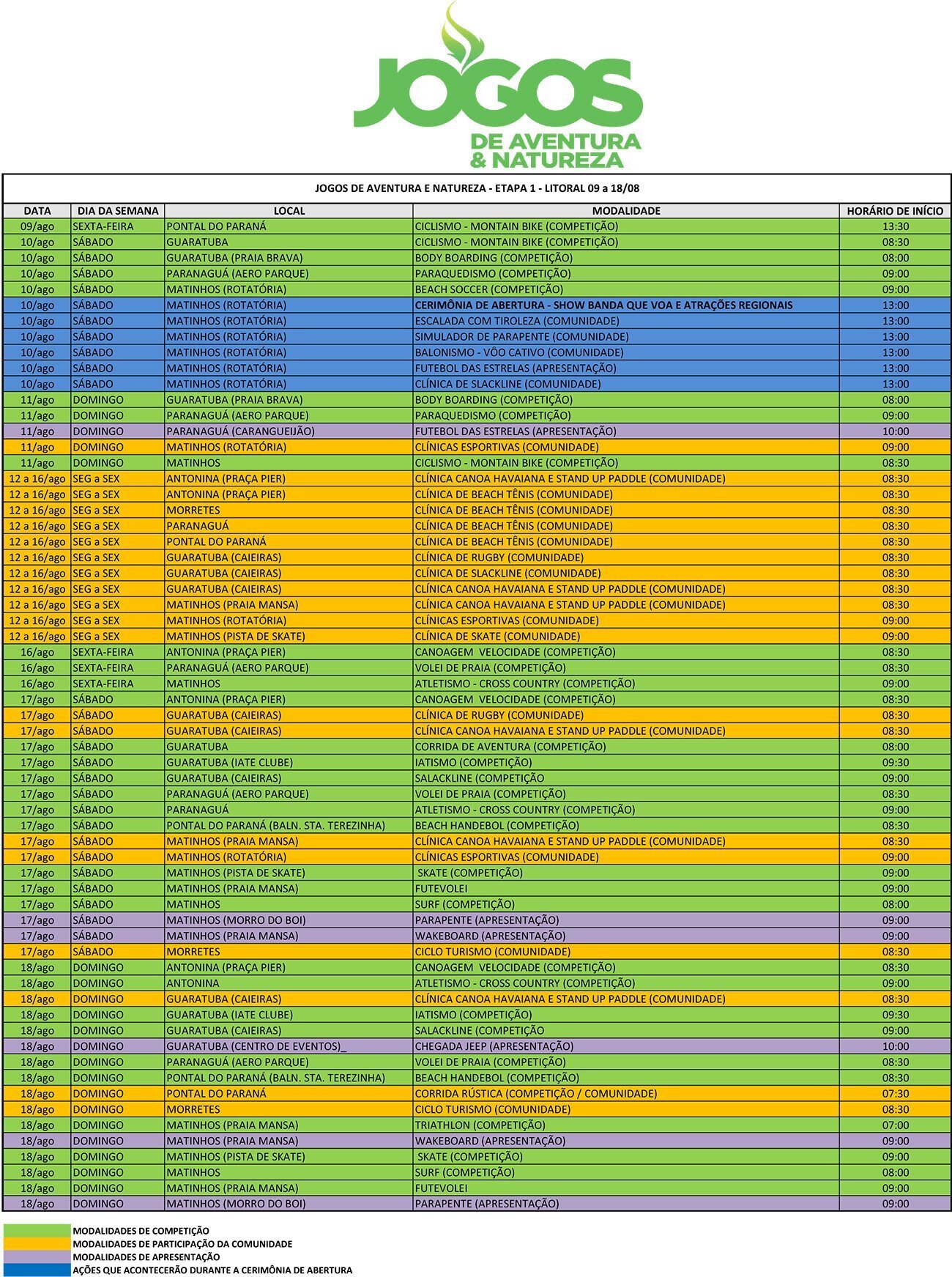
Task: Click the 'DIA DA SEMANA' column header
Action: pos(118,211)
